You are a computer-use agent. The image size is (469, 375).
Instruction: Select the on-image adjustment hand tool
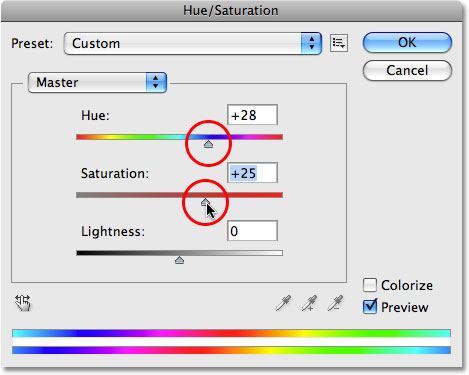click(x=23, y=303)
